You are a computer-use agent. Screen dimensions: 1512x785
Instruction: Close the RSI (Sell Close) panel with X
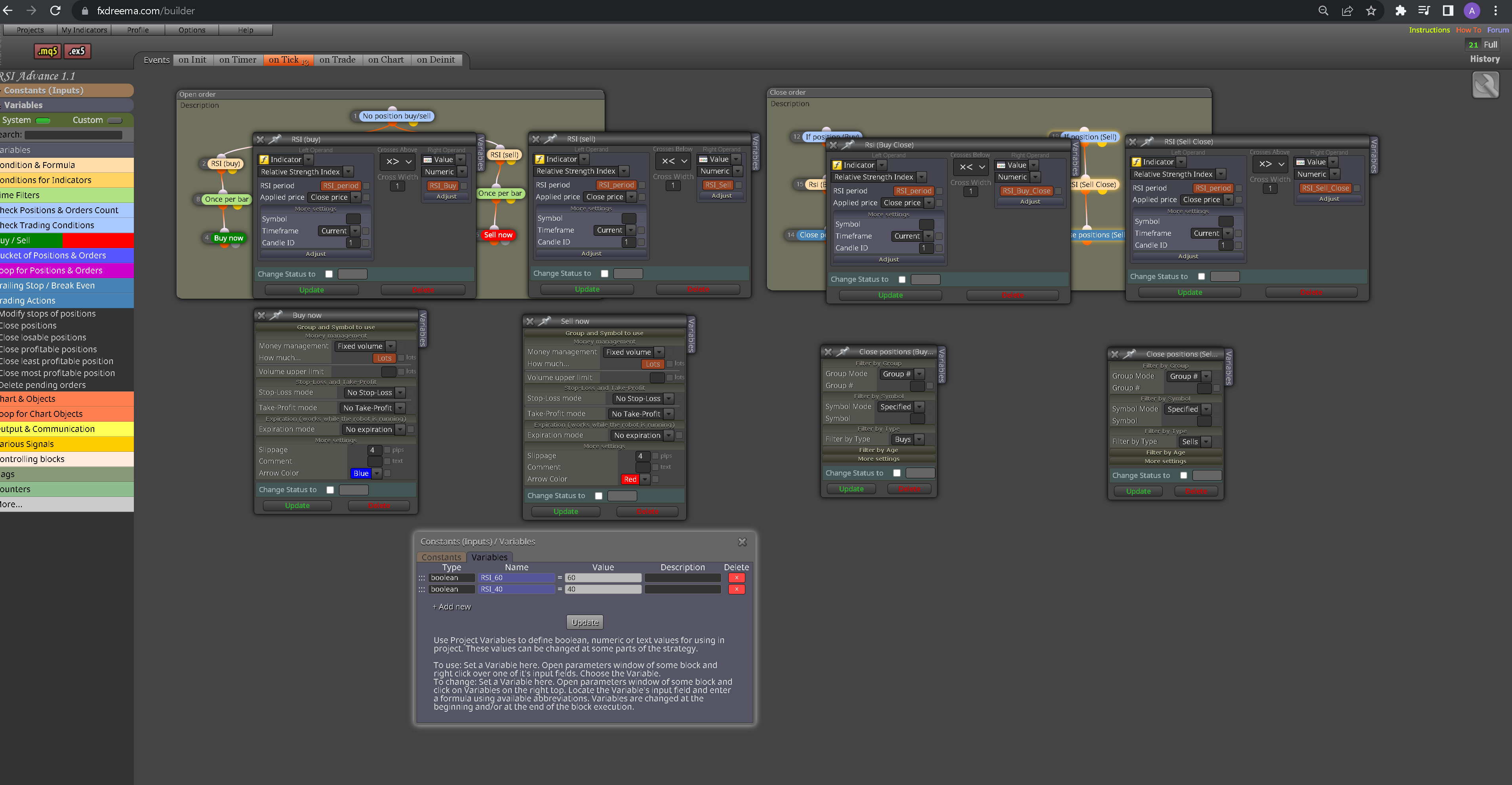pyautogui.click(x=1133, y=141)
